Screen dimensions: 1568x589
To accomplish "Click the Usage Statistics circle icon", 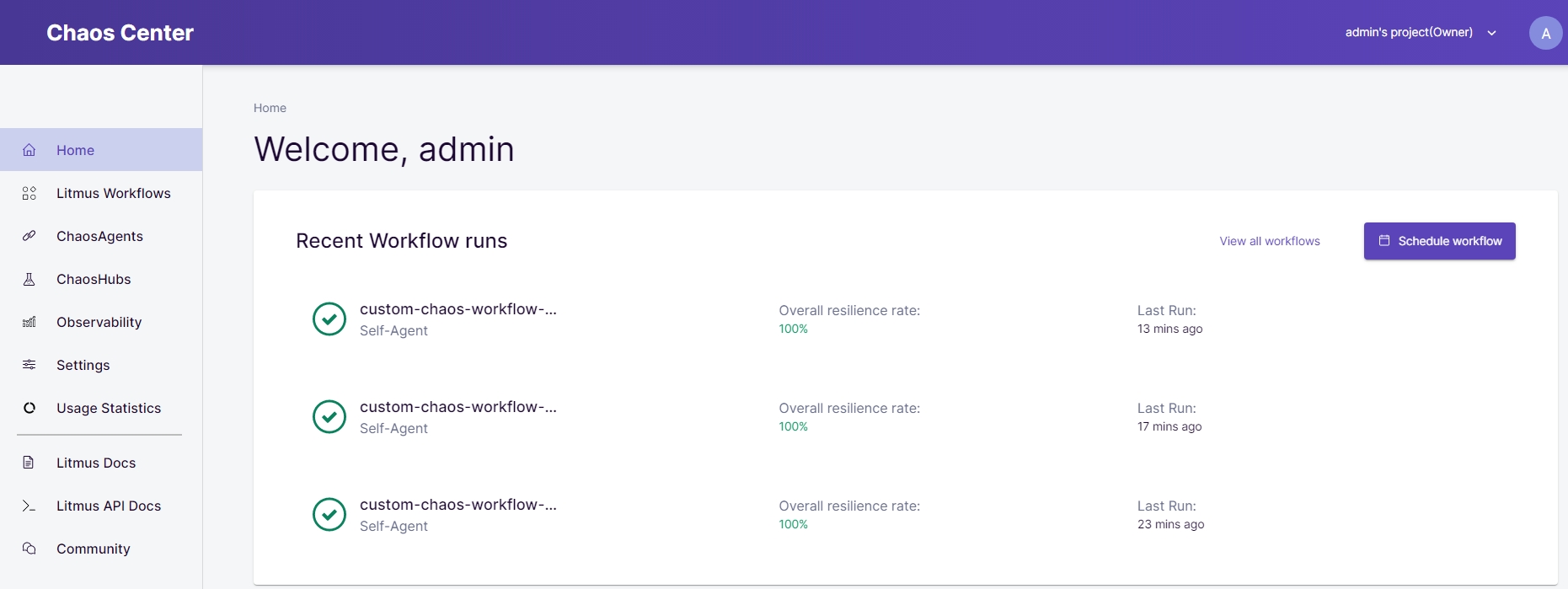I will (29, 408).
